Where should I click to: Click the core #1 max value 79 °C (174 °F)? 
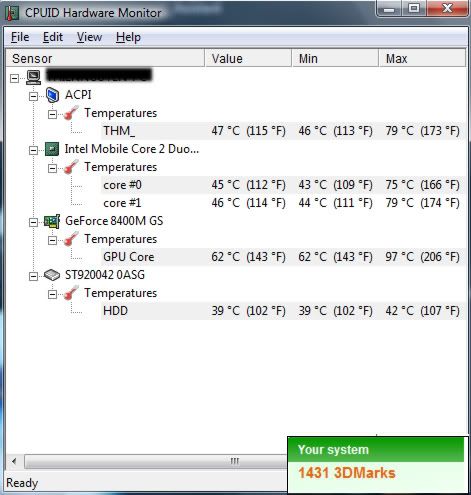pyautogui.click(x=422, y=203)
